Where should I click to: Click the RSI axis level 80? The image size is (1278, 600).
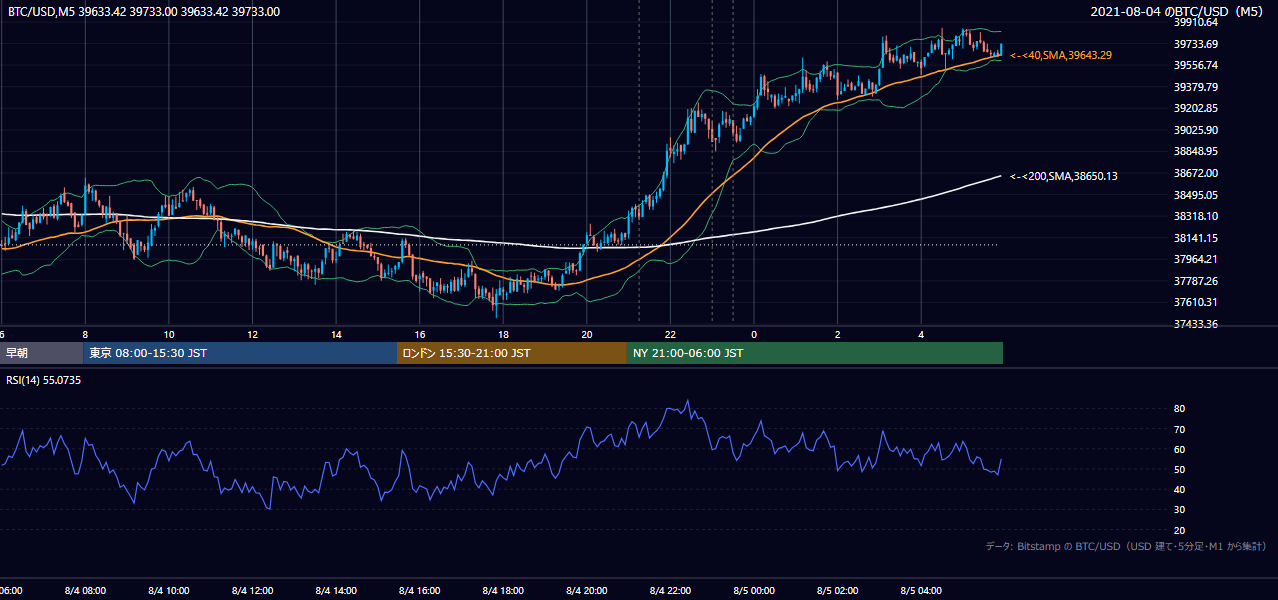coord(1179,409)
